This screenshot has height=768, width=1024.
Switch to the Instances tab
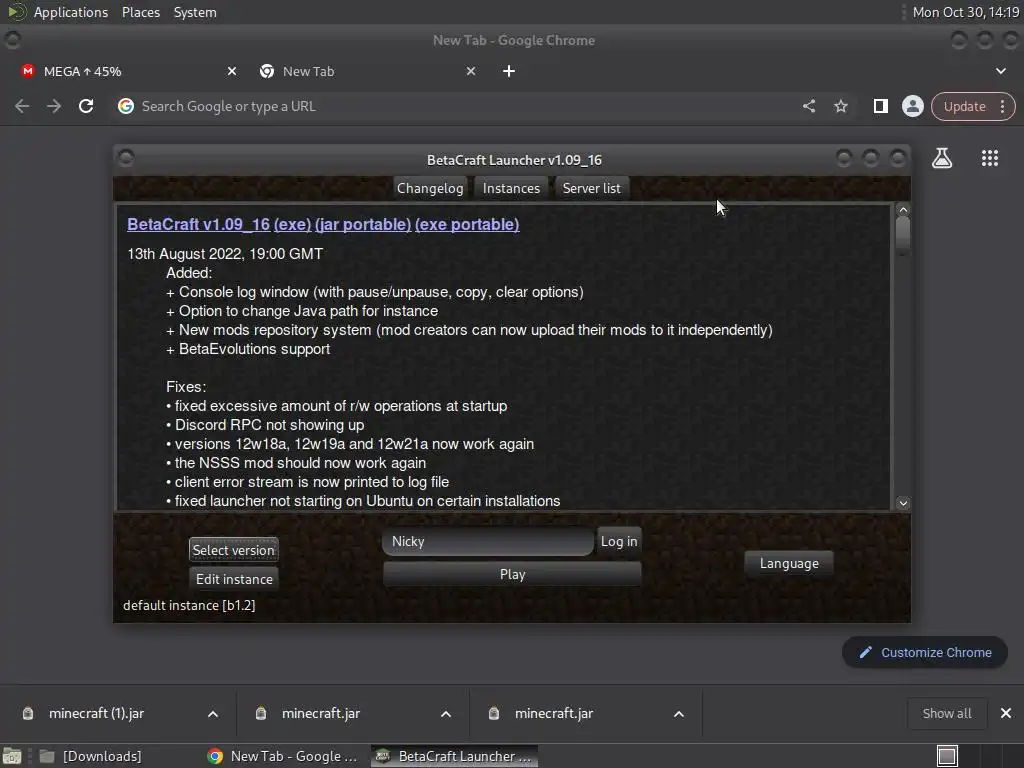[x=511, y=188]
